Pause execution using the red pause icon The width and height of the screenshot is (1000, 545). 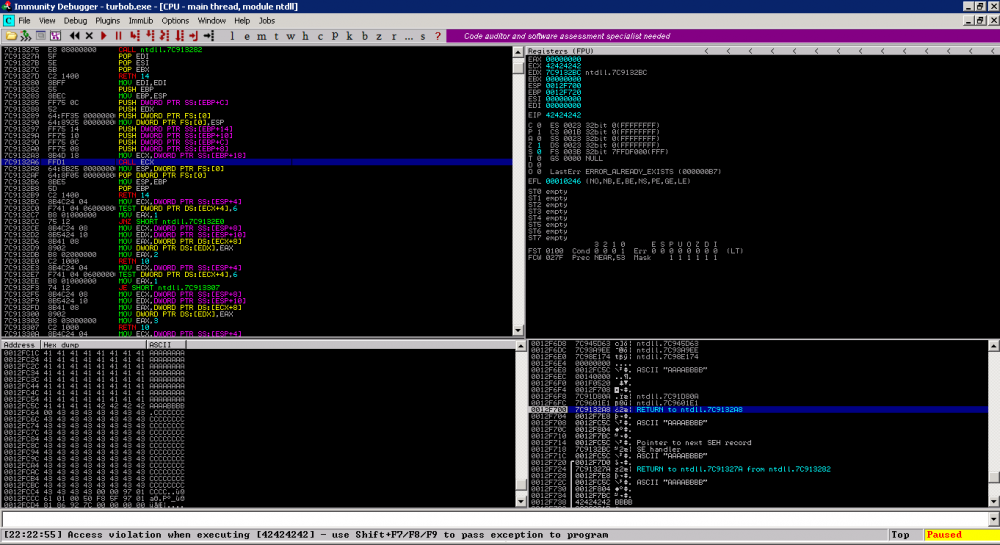119,36
